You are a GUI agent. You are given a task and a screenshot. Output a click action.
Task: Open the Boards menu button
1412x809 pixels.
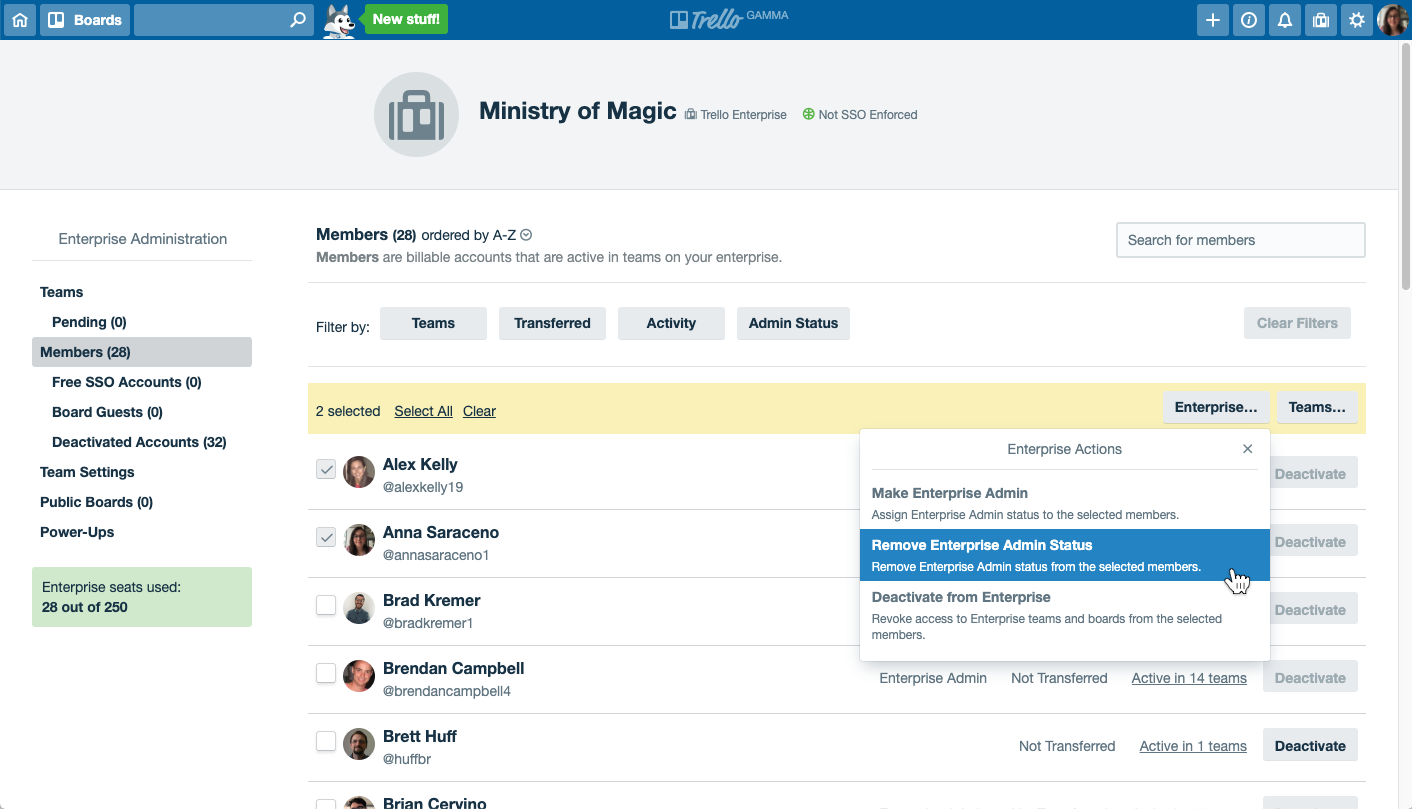pos(85,20)
